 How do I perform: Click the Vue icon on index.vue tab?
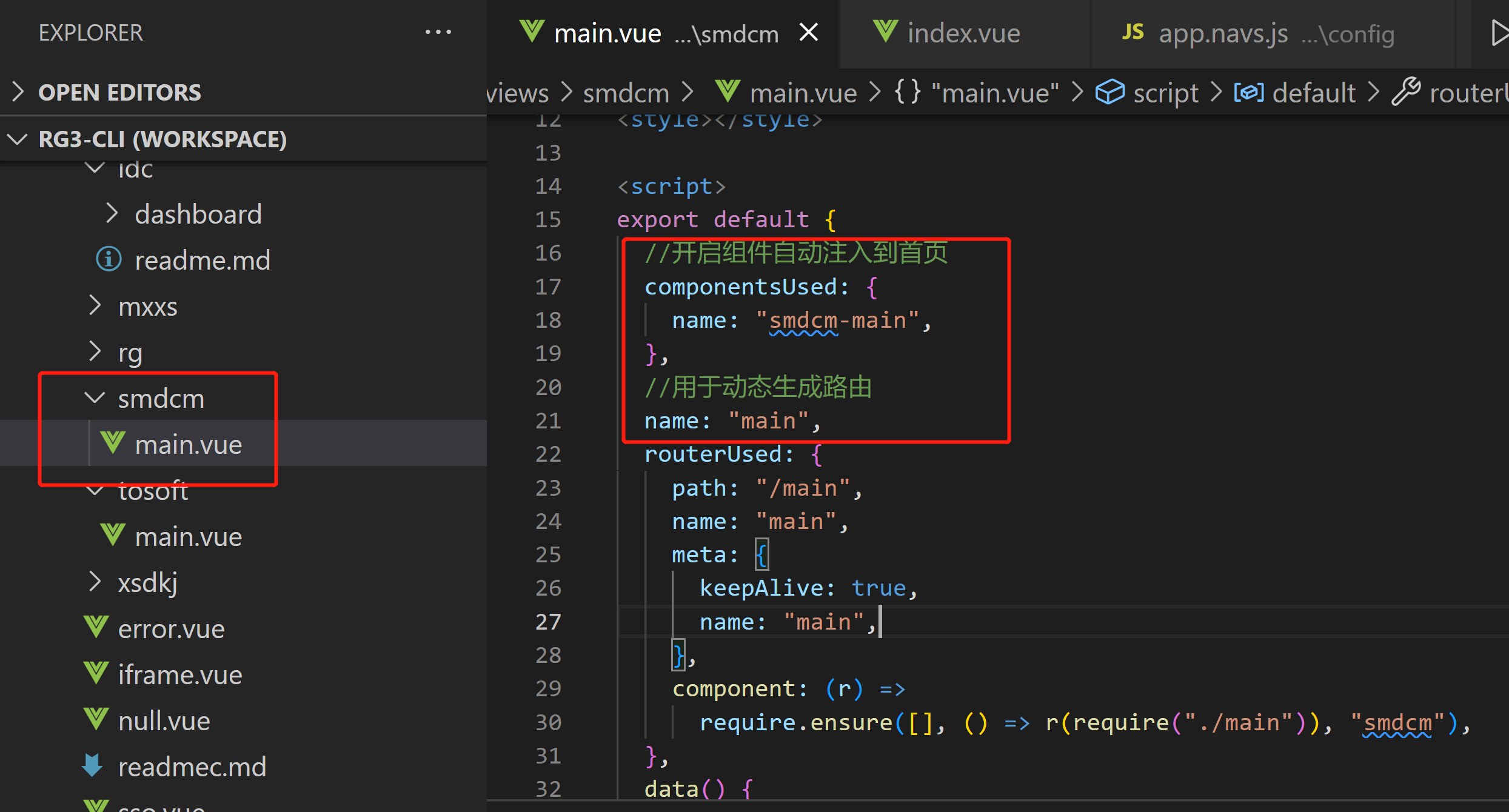885,32
